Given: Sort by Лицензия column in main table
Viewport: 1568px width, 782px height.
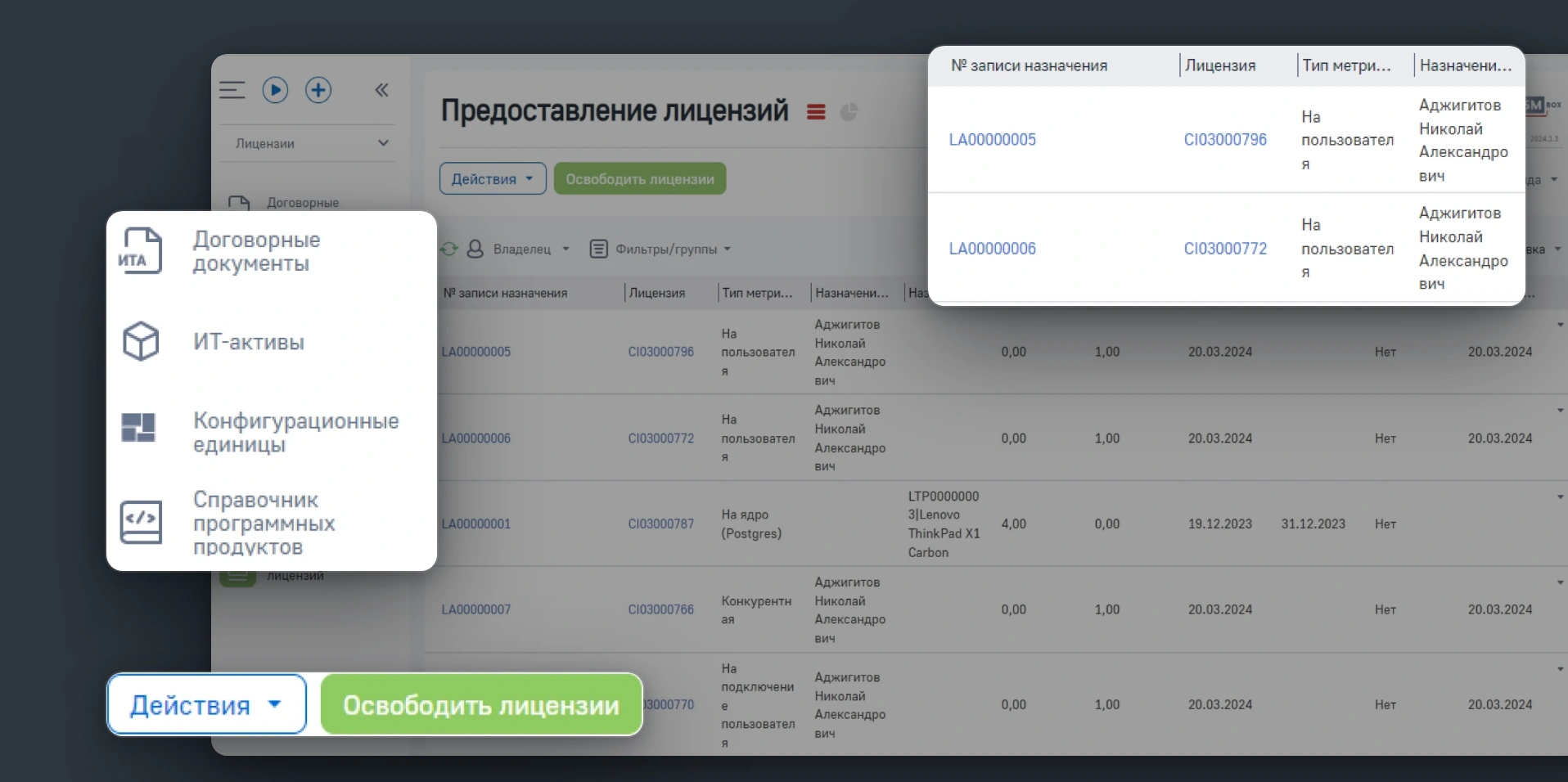Looking at the screenshot, I should click(657, 293).
